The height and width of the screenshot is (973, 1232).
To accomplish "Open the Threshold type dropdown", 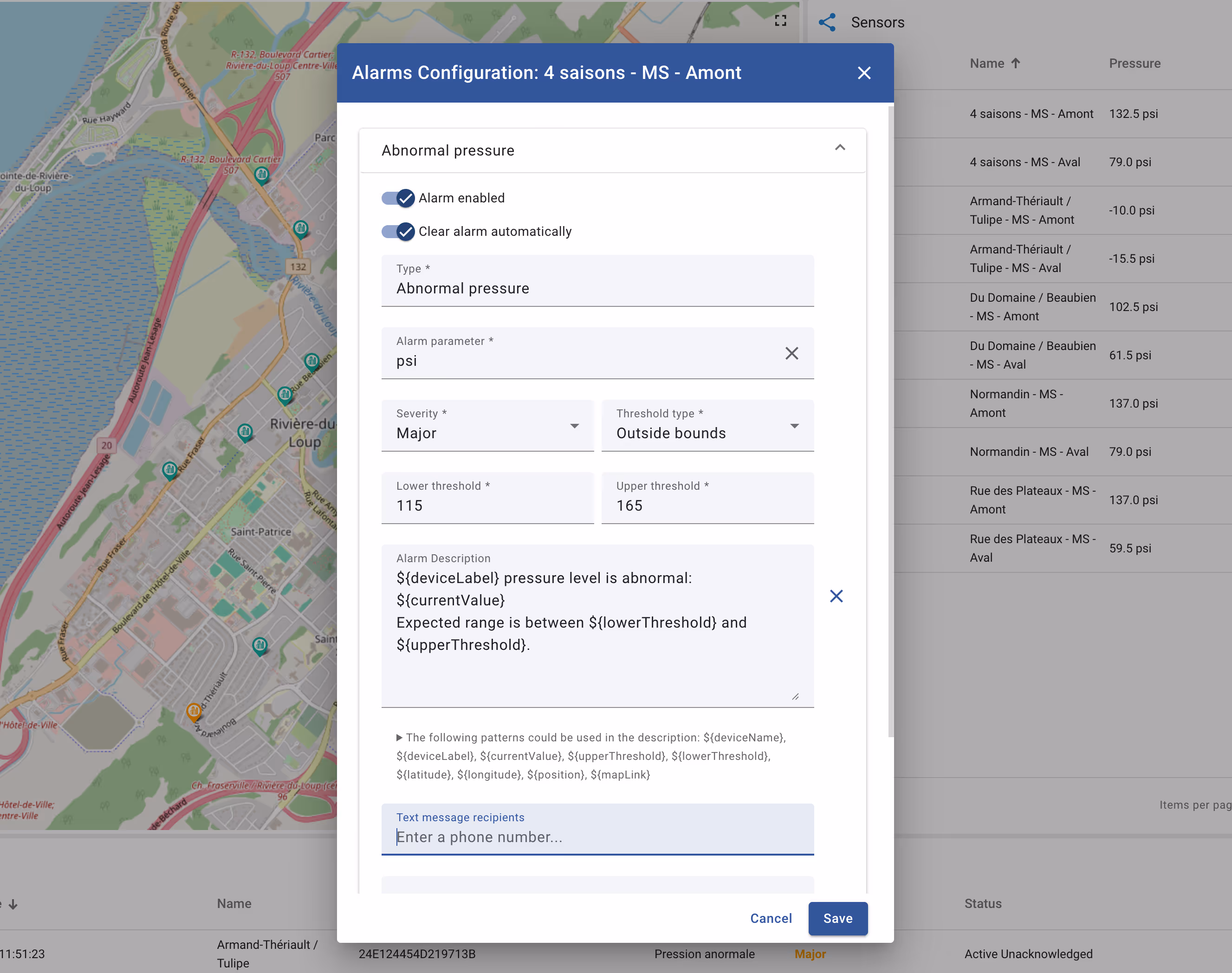I will point(707,426).
